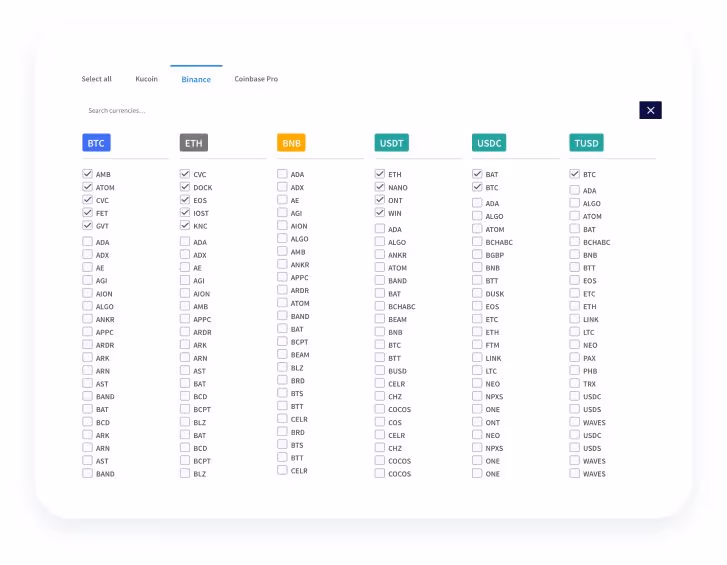Check TRX in the TUSD column
Screen dimensions: 727x565
(574, 383)
